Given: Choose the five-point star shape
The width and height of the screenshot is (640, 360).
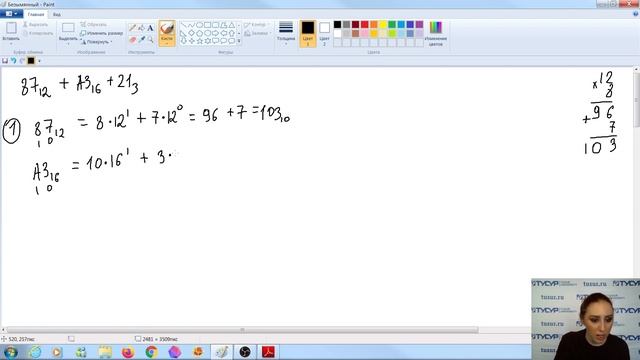Looking at the screenshot, I should tap(200, 41).
